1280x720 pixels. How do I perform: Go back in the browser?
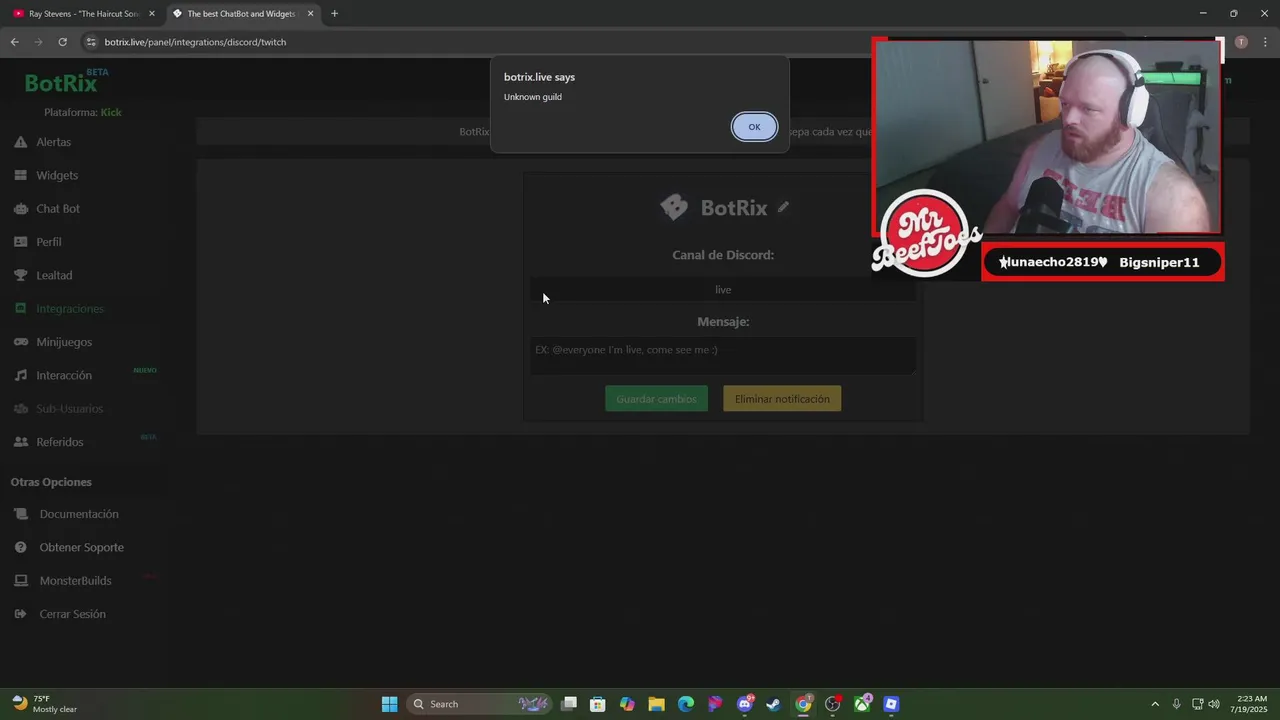click(14, 42)
